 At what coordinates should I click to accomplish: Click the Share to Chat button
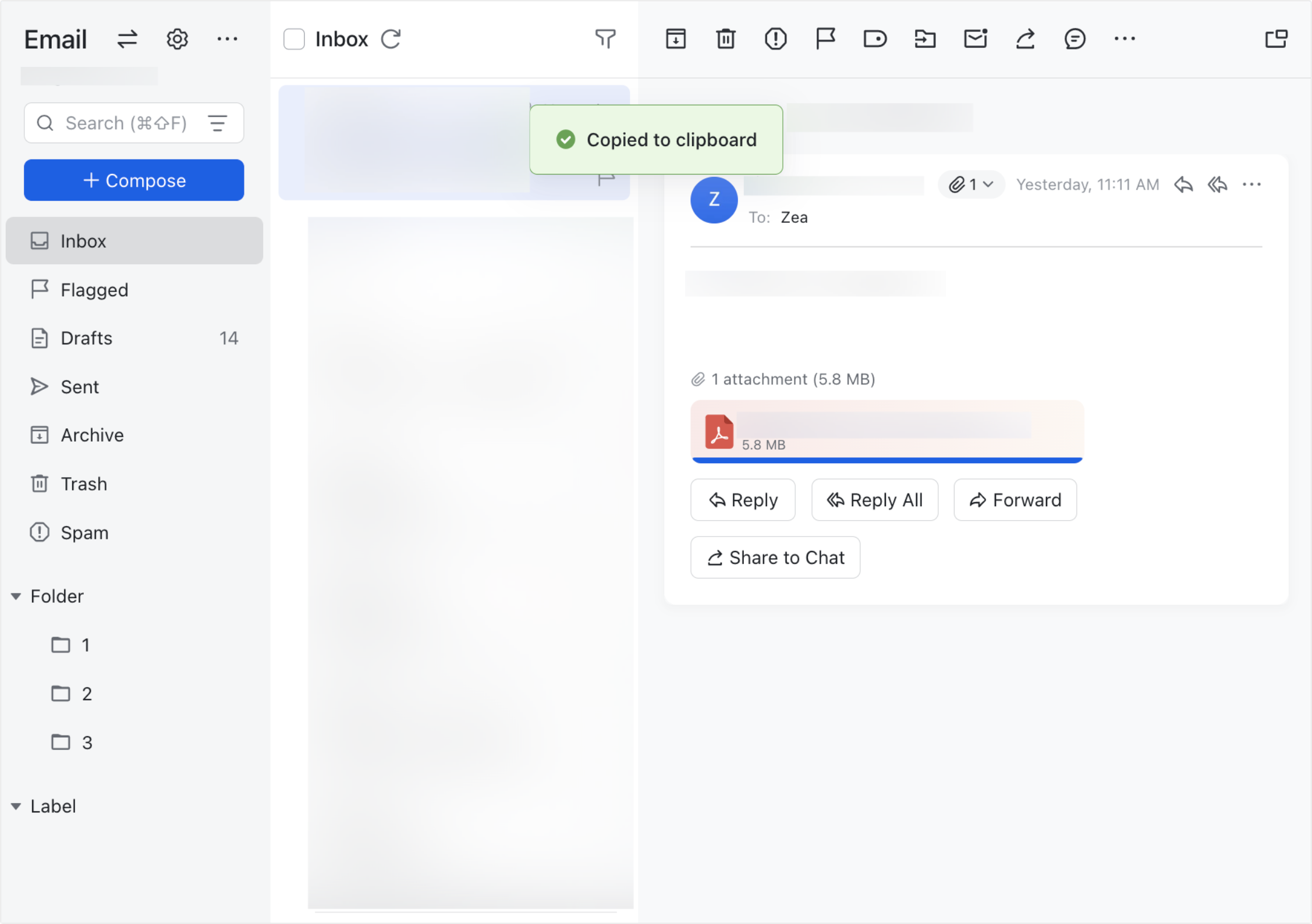tap(775, 557)
